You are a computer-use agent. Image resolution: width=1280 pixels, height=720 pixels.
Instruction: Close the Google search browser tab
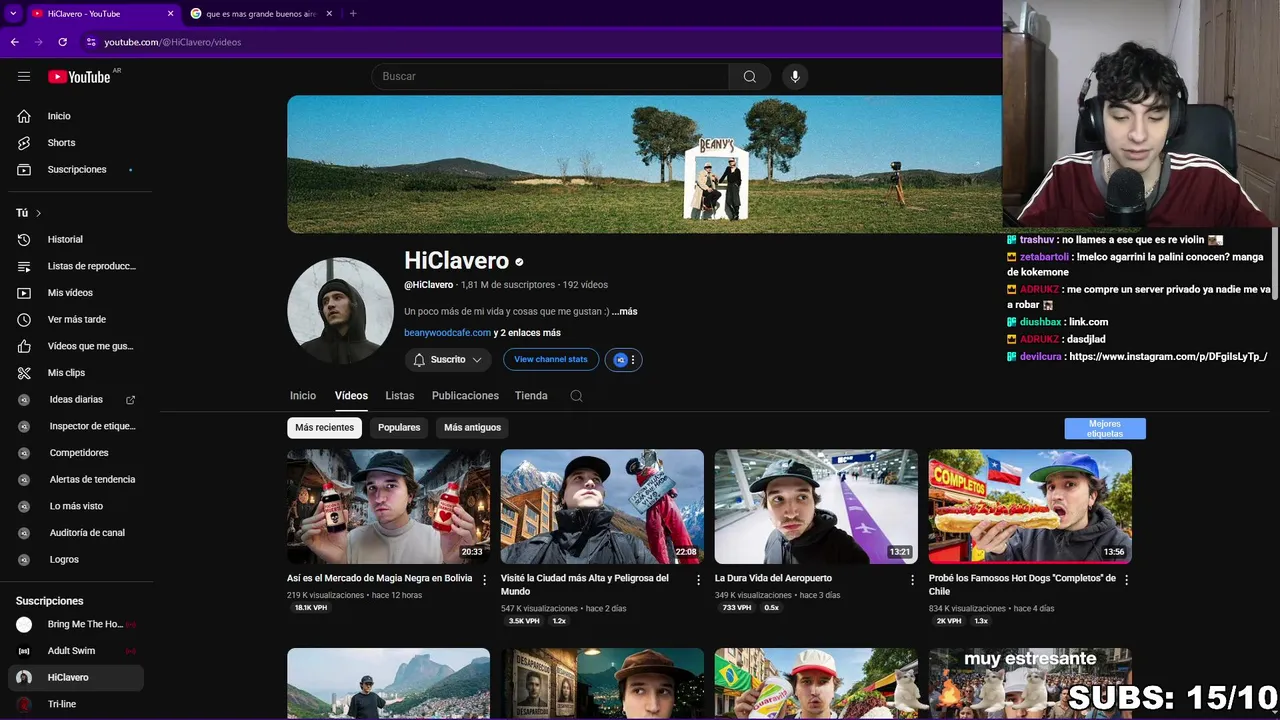(x=329, y=14)
